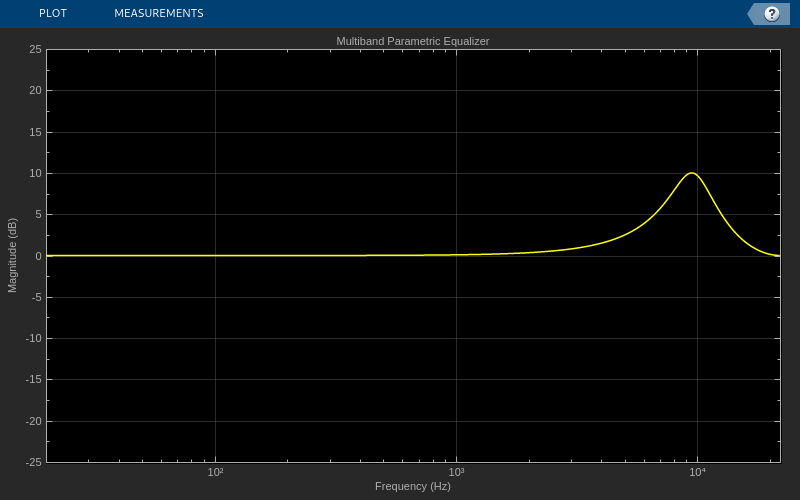Click the 10 dB magnitude tick label
This screenshot has width=800, height=500.
35,173
